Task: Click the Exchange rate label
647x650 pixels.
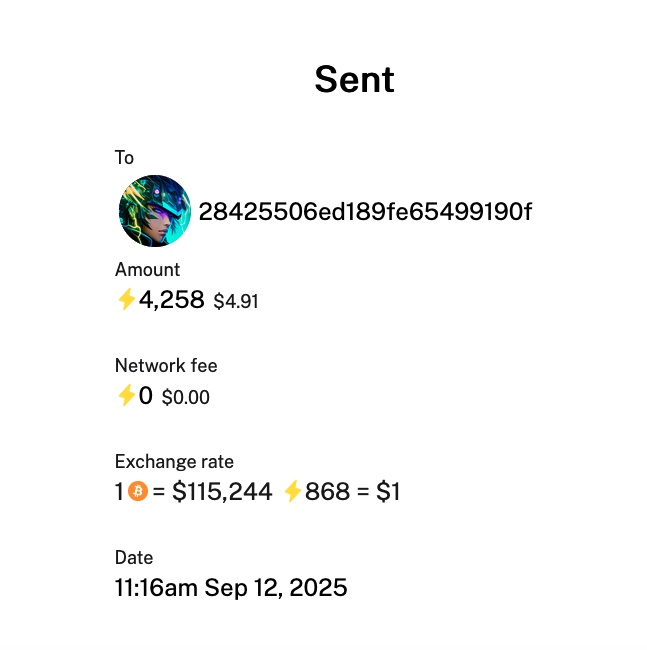Action: [174, 461]
